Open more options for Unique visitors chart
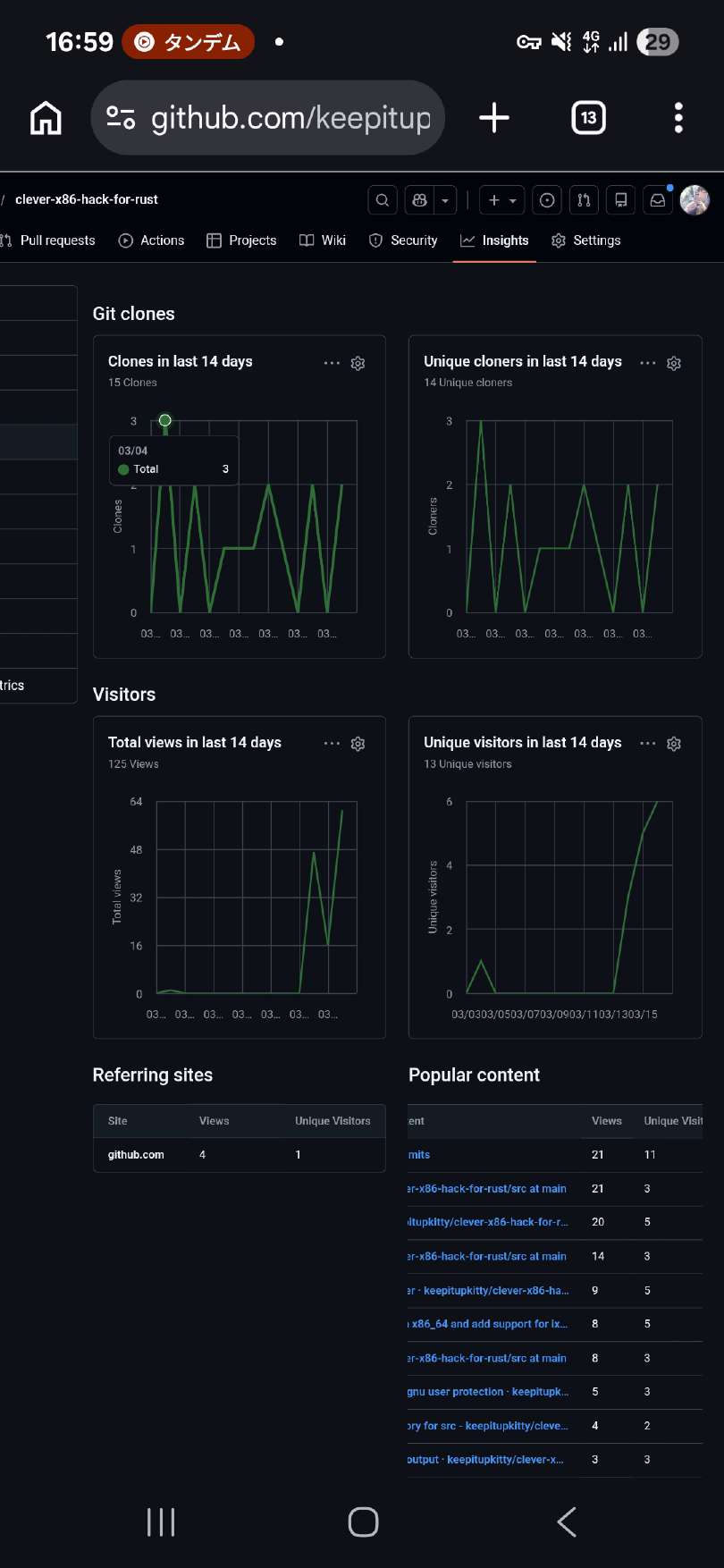This screenshot has height=1568, width=724. click(x=648, y=744)
